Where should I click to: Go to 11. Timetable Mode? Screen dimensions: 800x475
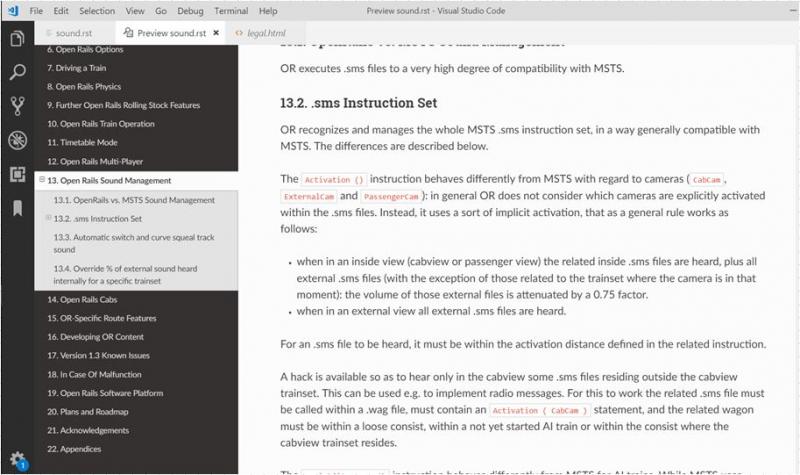point(82,142)
